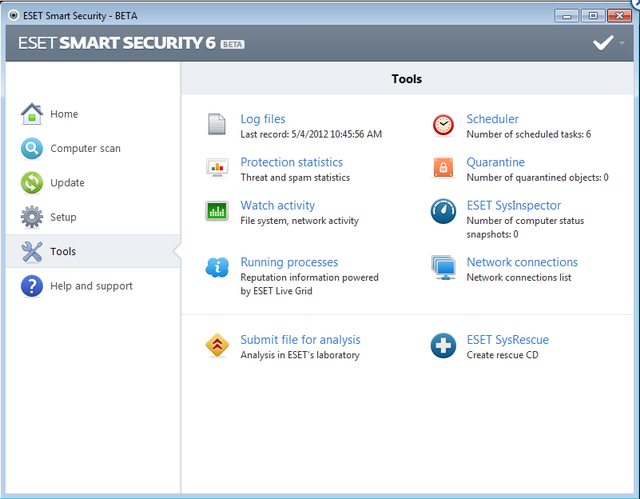
Task: Click the Tools wrench and screwdriver icon
Action: (32, 251)
